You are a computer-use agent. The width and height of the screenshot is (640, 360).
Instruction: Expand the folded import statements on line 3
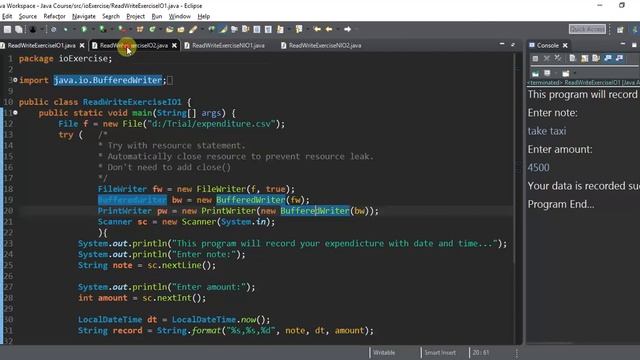coord(15,80)
